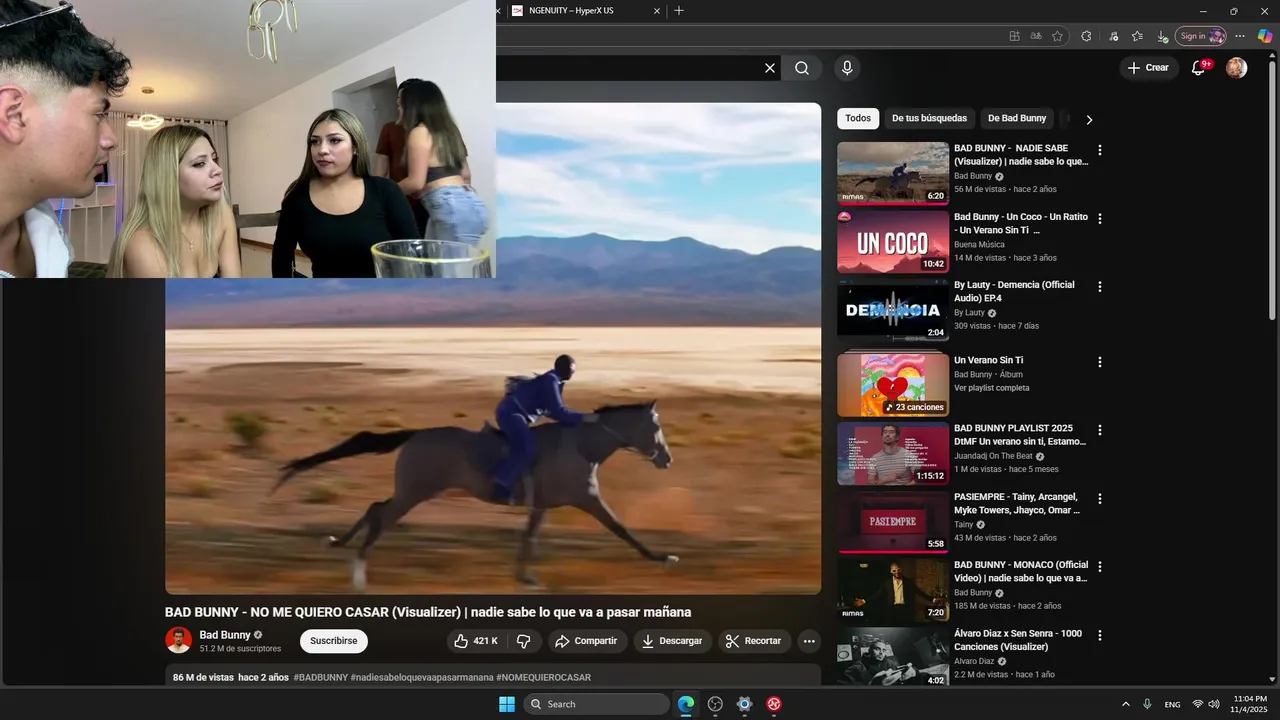The height and width of the screenshot is (720, 1280).
Task: Open the browser translate icon
Action: click(x=1036, y=36)
